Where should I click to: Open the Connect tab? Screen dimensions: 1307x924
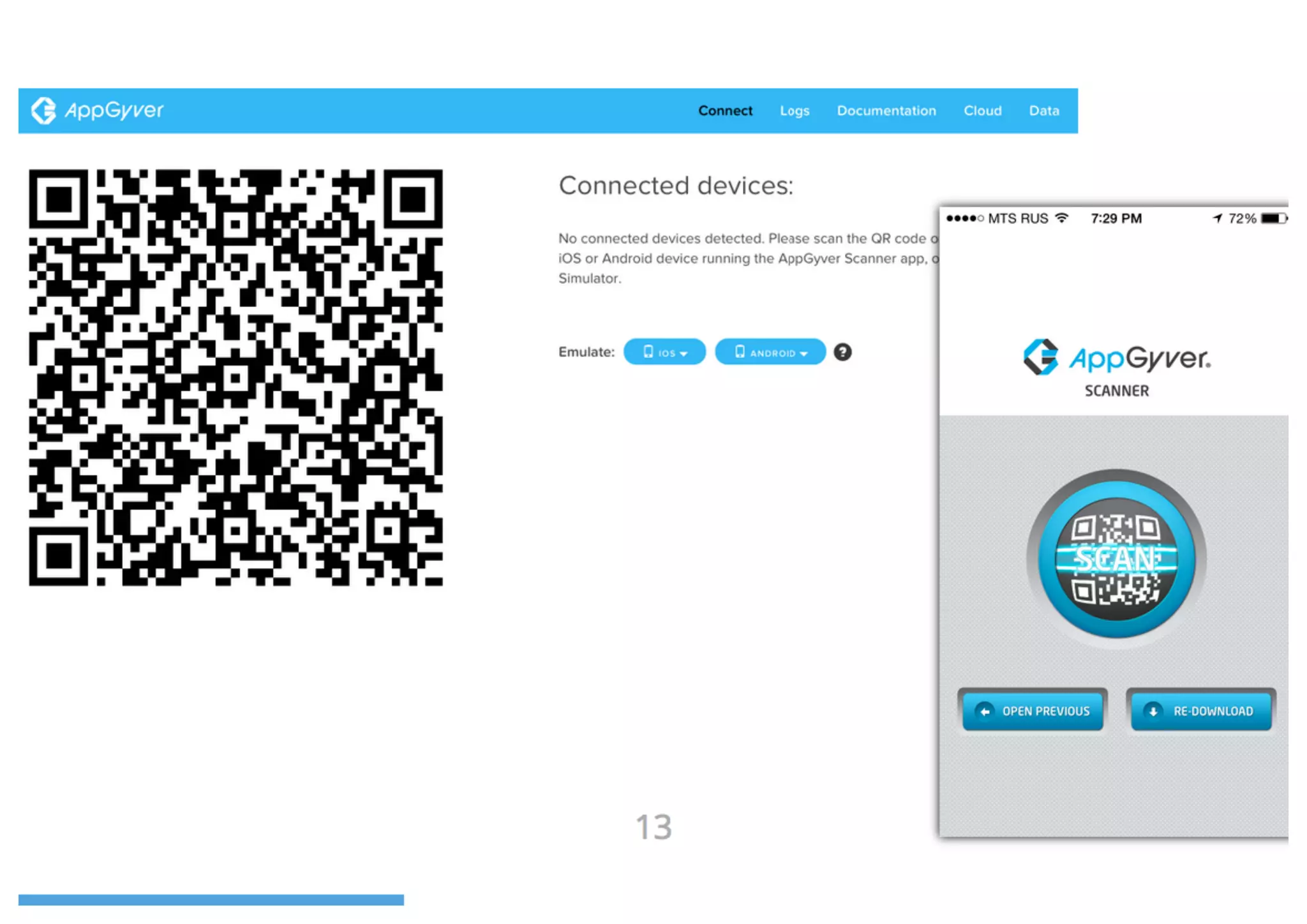(725, 110)
